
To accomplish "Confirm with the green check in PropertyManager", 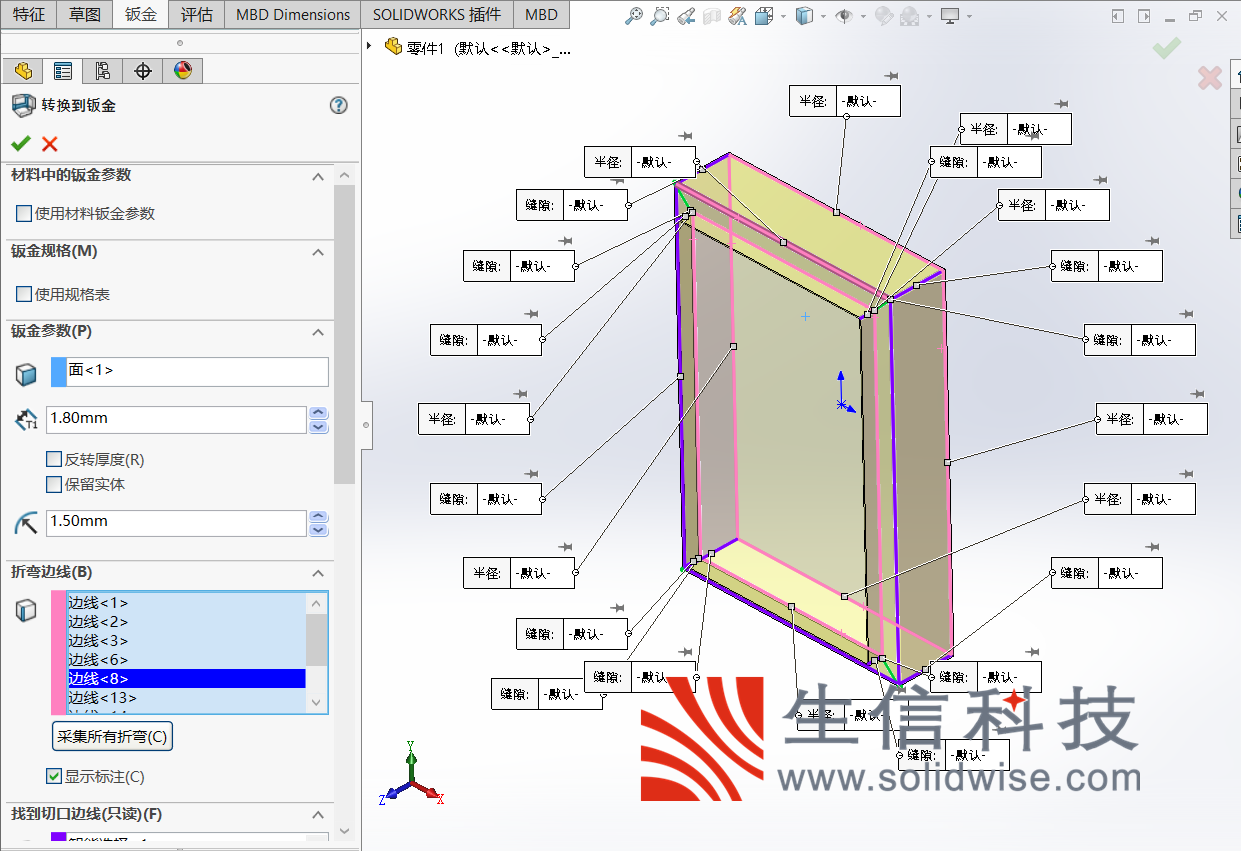I will [21, 143].
